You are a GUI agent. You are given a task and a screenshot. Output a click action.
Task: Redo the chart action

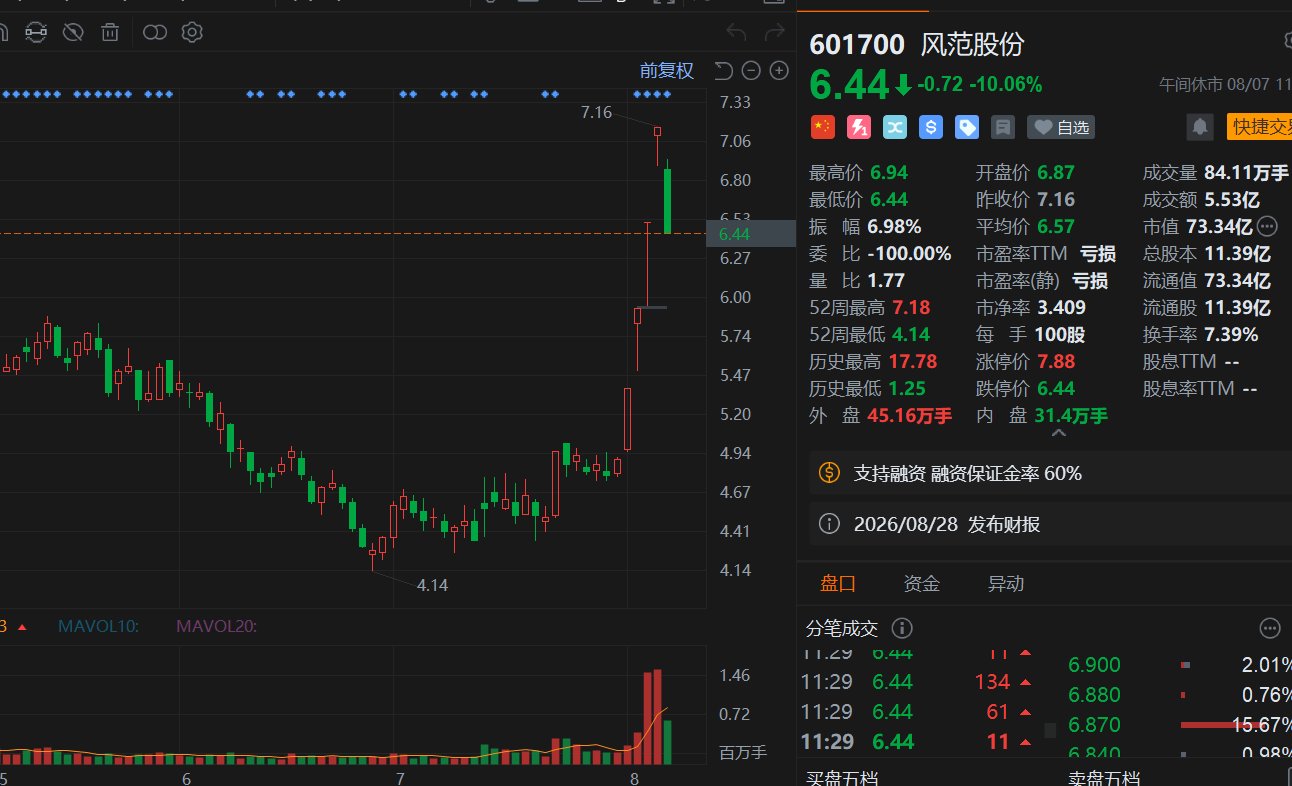774,33
